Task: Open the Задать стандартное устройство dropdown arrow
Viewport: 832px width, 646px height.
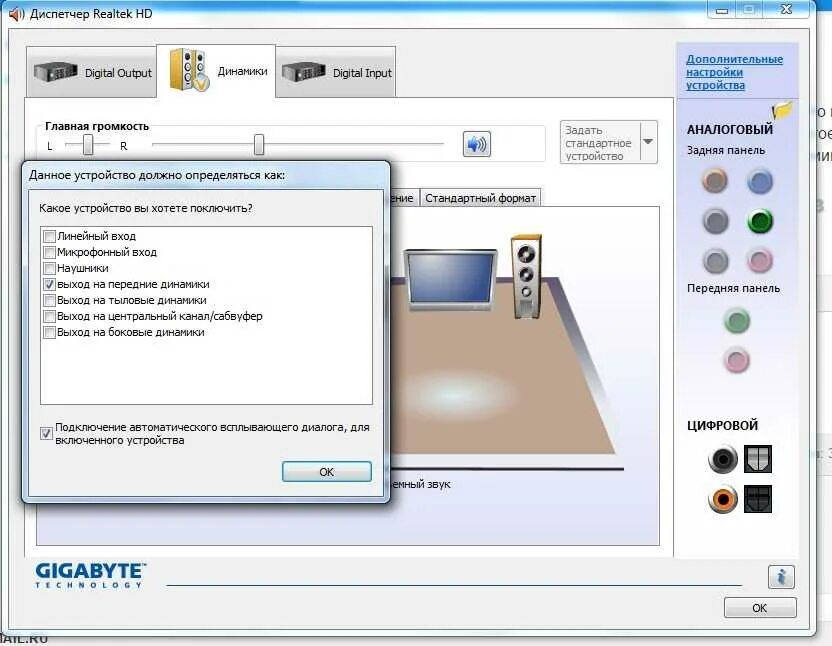Action: coord(648,142)
